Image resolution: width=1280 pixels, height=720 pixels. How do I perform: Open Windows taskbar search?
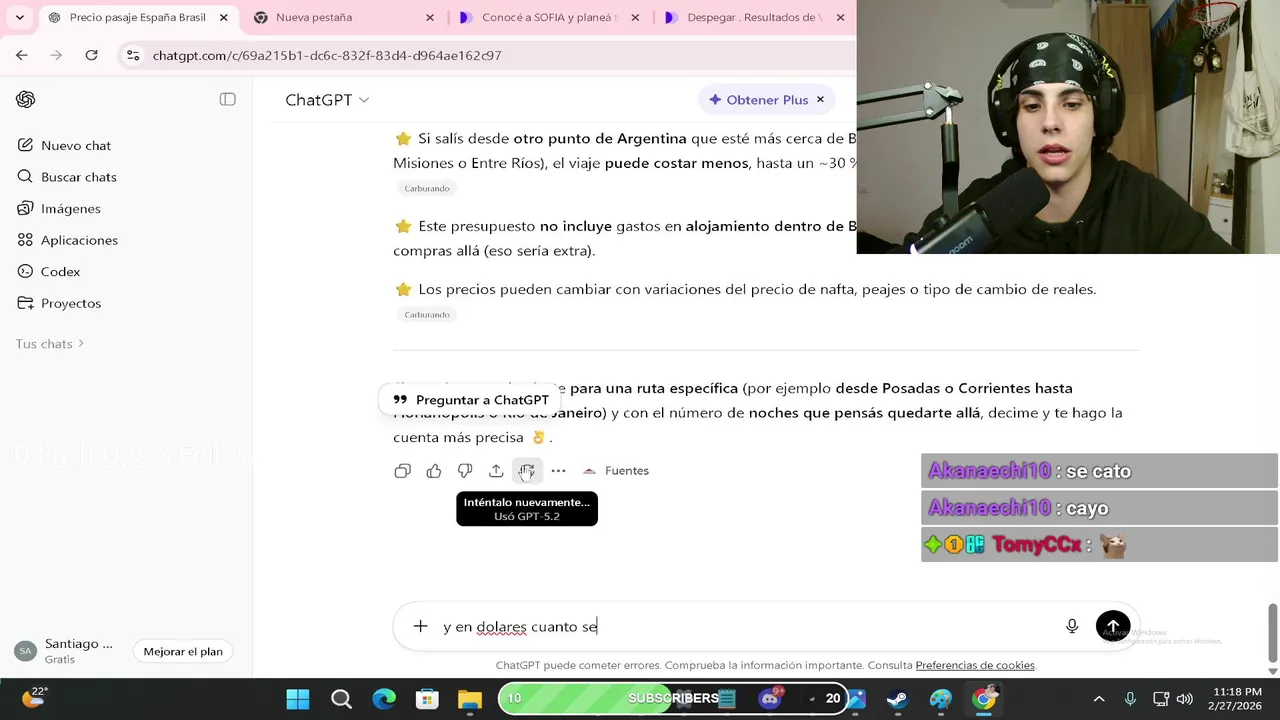[341, 699]
